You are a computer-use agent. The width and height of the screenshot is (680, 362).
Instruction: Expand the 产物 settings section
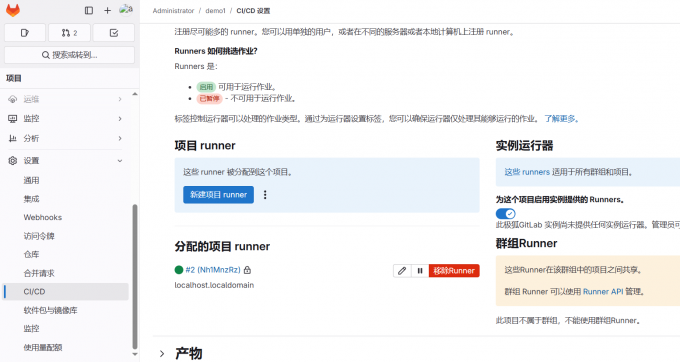[162, 354]
